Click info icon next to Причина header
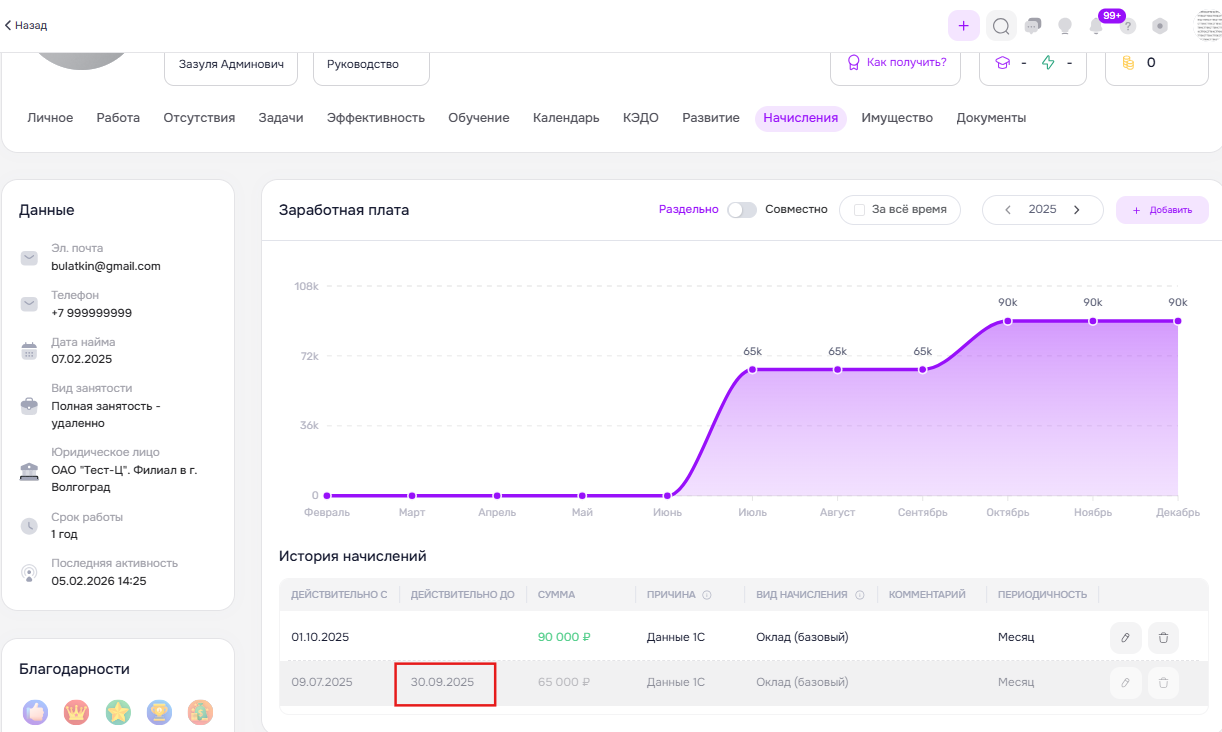This screenshot has width=1222, height=732. tap(707, 595)
